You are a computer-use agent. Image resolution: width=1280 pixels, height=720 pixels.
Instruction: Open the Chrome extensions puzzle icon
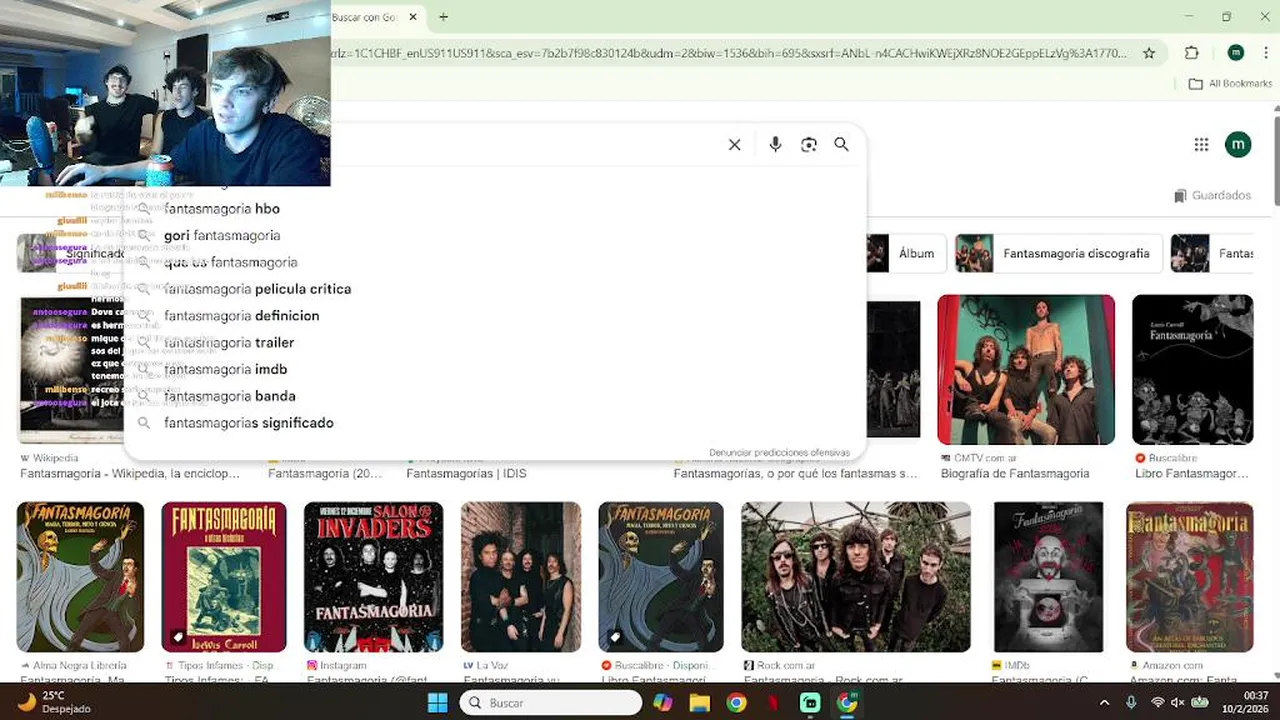(1191, 53)
